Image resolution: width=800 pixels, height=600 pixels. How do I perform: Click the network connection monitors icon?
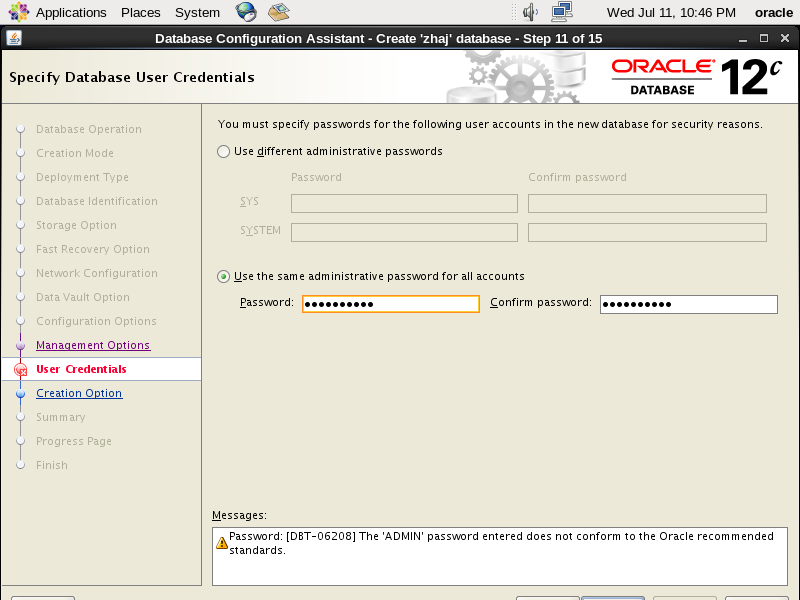point(562,12)
